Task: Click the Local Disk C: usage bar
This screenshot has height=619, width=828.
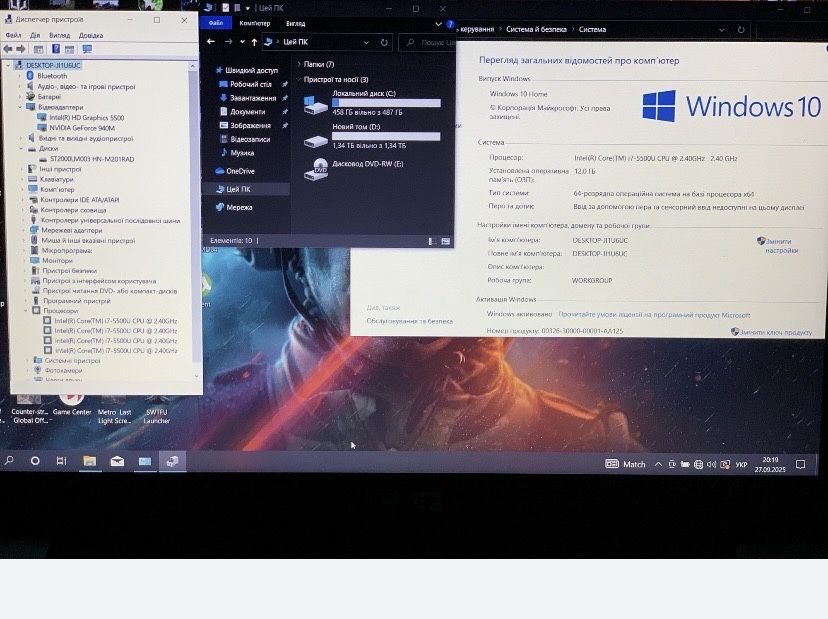Action: 386,103
